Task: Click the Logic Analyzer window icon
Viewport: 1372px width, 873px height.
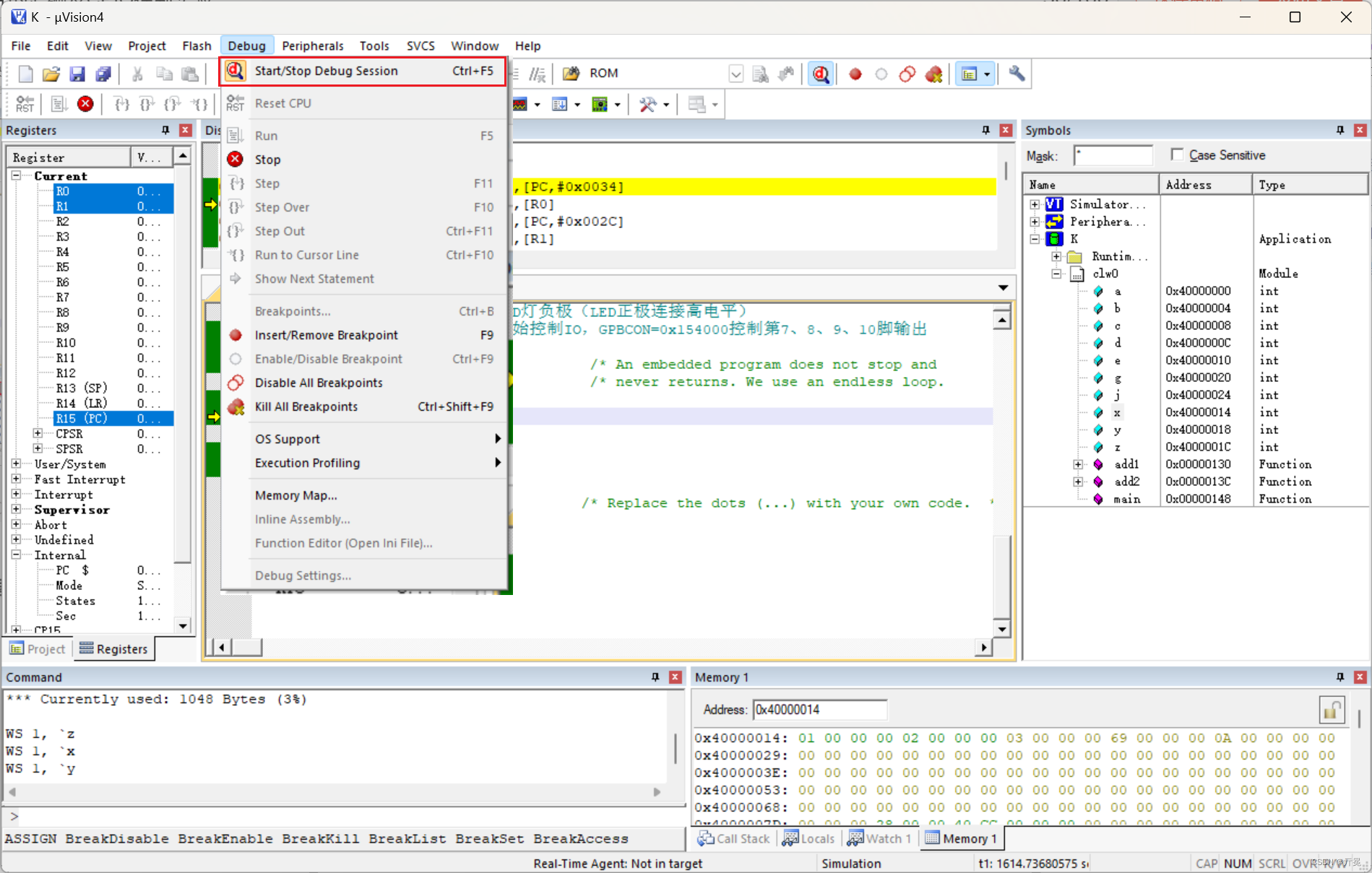Action: (520, 105)
